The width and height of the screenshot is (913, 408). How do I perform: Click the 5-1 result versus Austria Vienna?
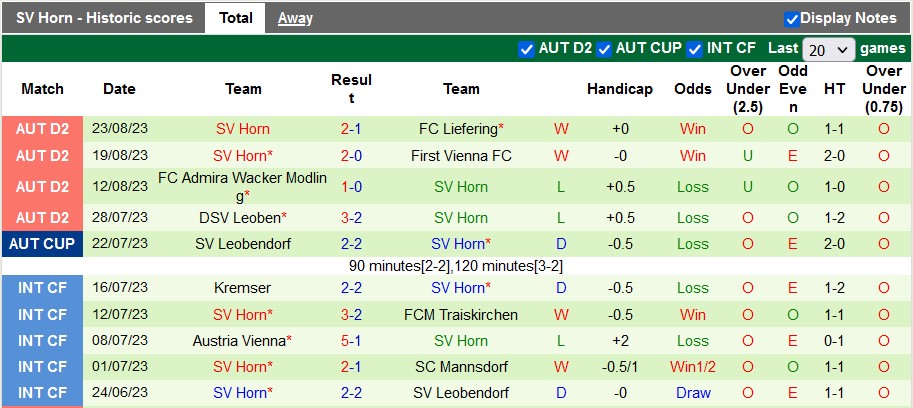351,341
